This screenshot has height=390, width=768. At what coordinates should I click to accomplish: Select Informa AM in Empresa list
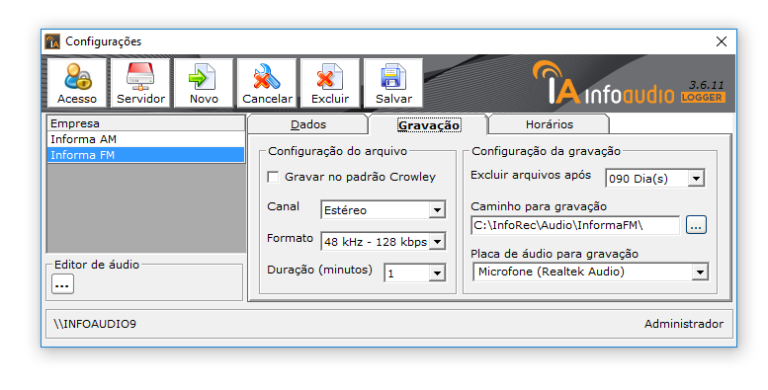click(146, 139)
